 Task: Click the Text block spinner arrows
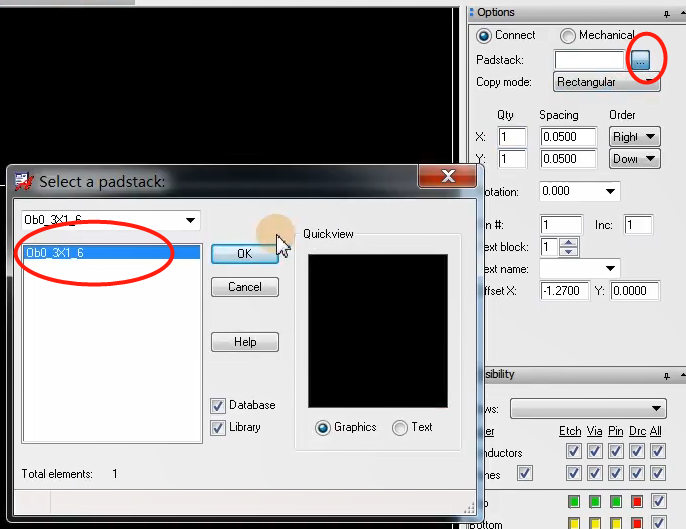[569, 246]
